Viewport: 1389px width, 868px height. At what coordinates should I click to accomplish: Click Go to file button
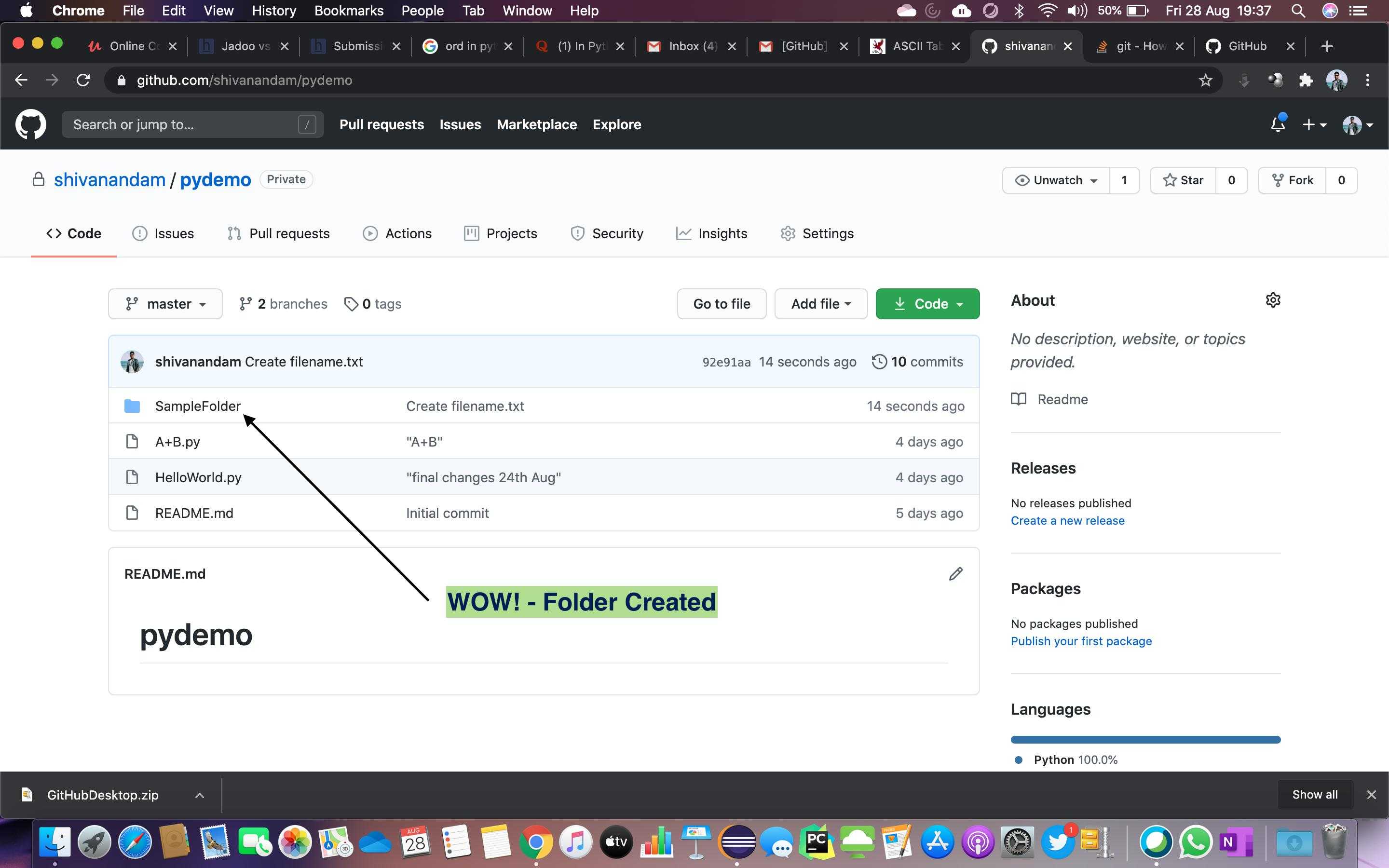tap(722, 303)
